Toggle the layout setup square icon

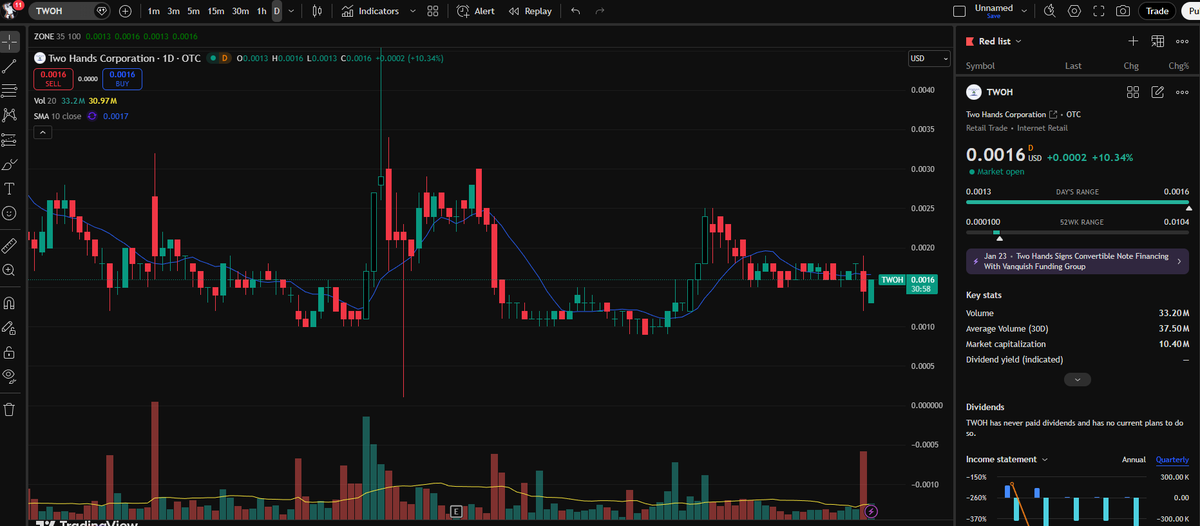pyautogui.click(x=959, y=11)
